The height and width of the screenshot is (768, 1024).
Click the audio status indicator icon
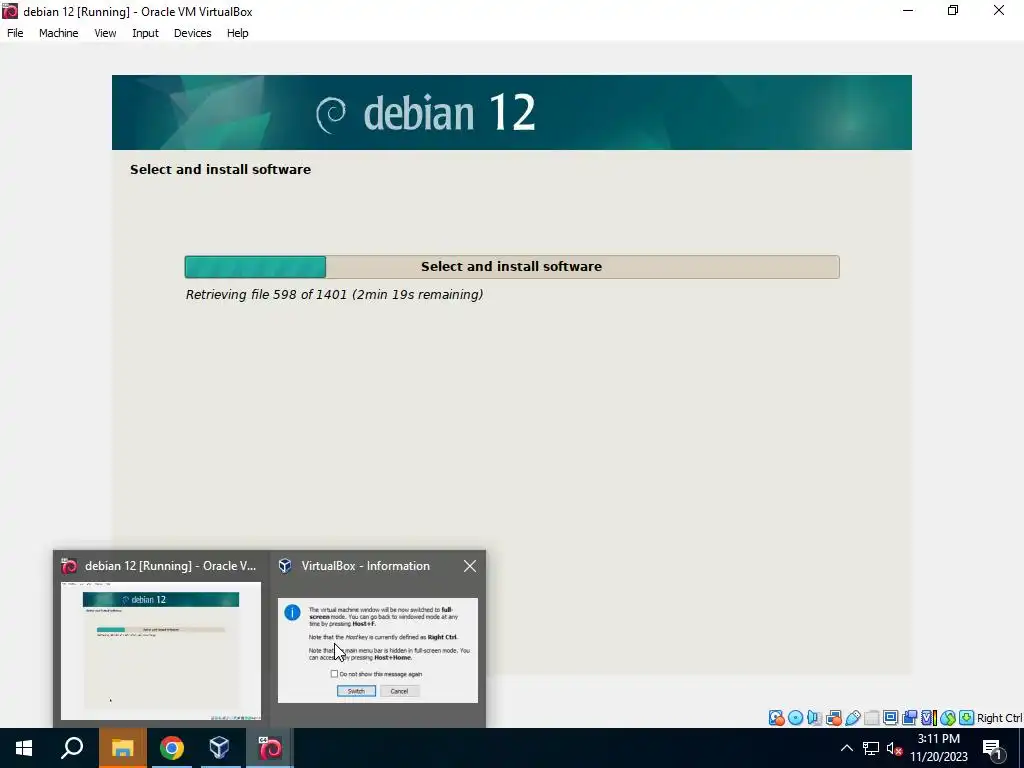(x=814, y=718)
